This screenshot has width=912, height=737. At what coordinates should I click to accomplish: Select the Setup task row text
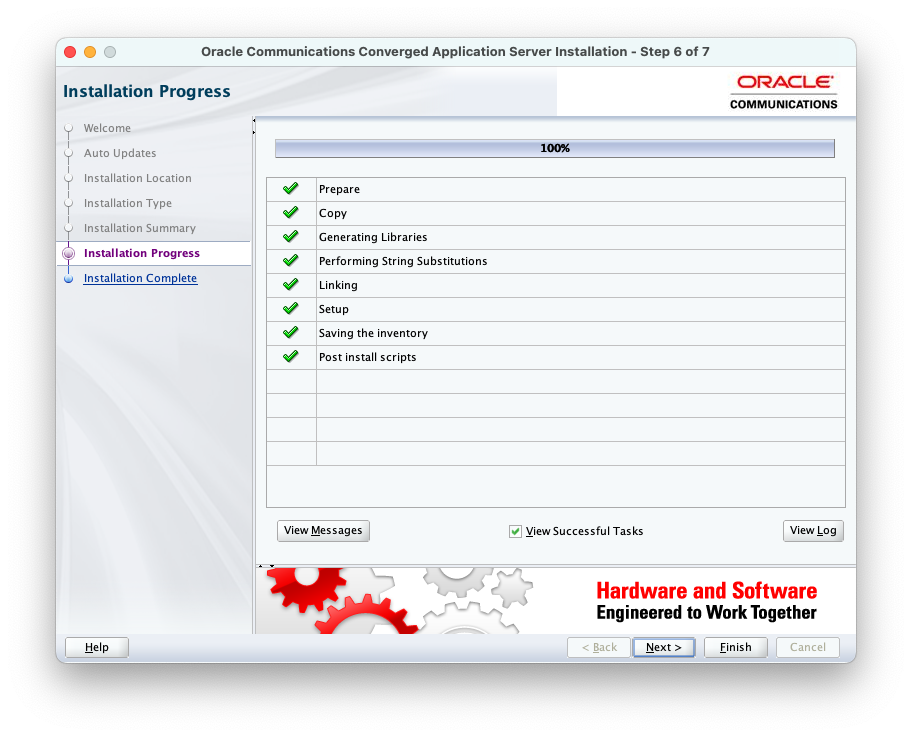tap(333, 309)
